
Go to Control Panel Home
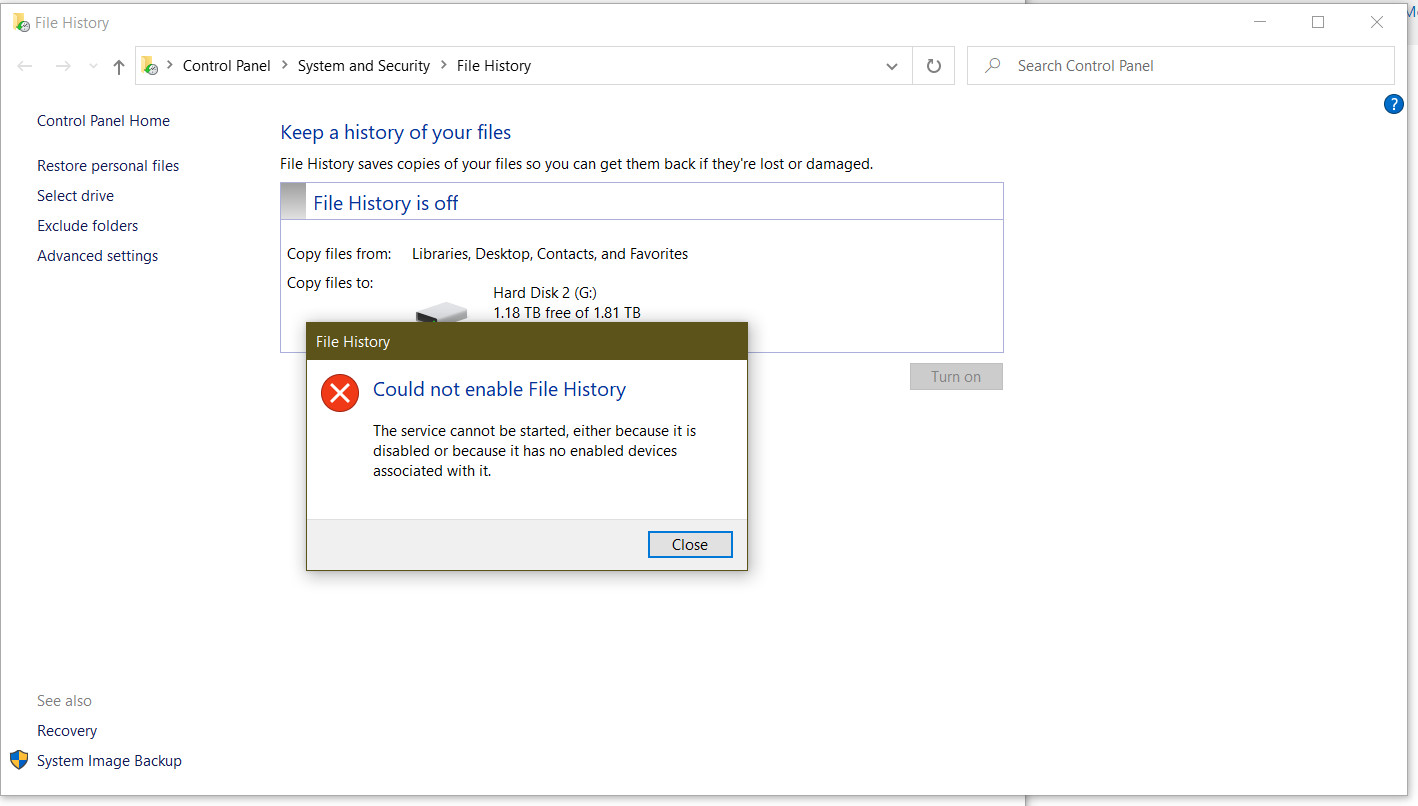click(x=104, y=121)
